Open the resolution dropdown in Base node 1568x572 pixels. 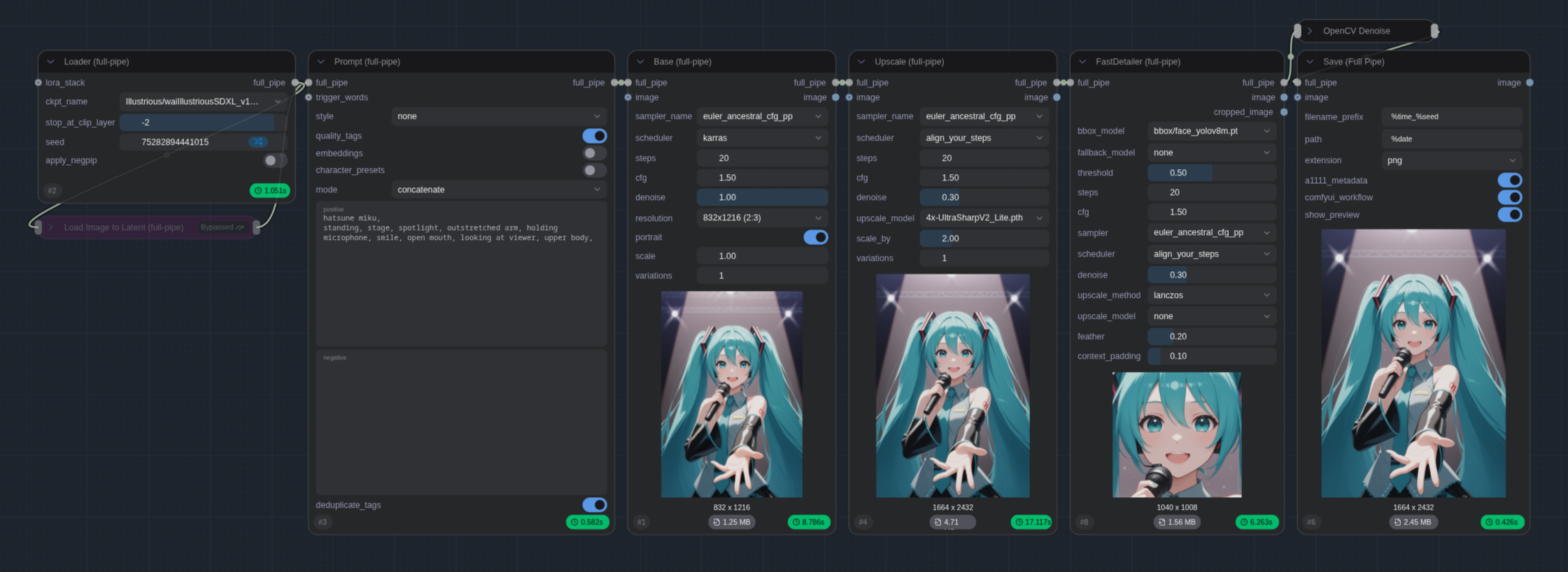tap(763, 217)
